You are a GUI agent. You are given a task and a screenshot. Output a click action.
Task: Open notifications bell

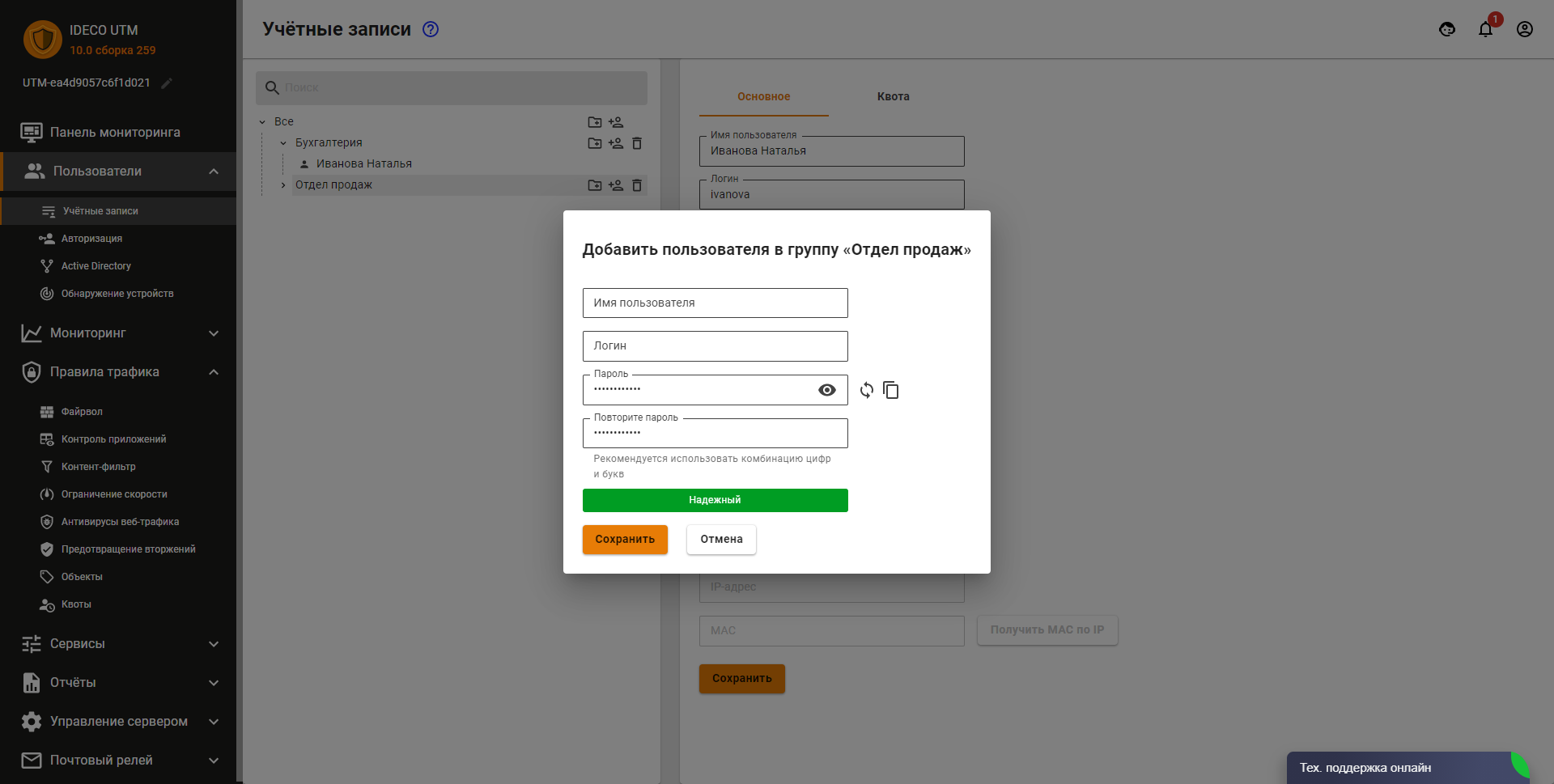[x=1486, y=29]
